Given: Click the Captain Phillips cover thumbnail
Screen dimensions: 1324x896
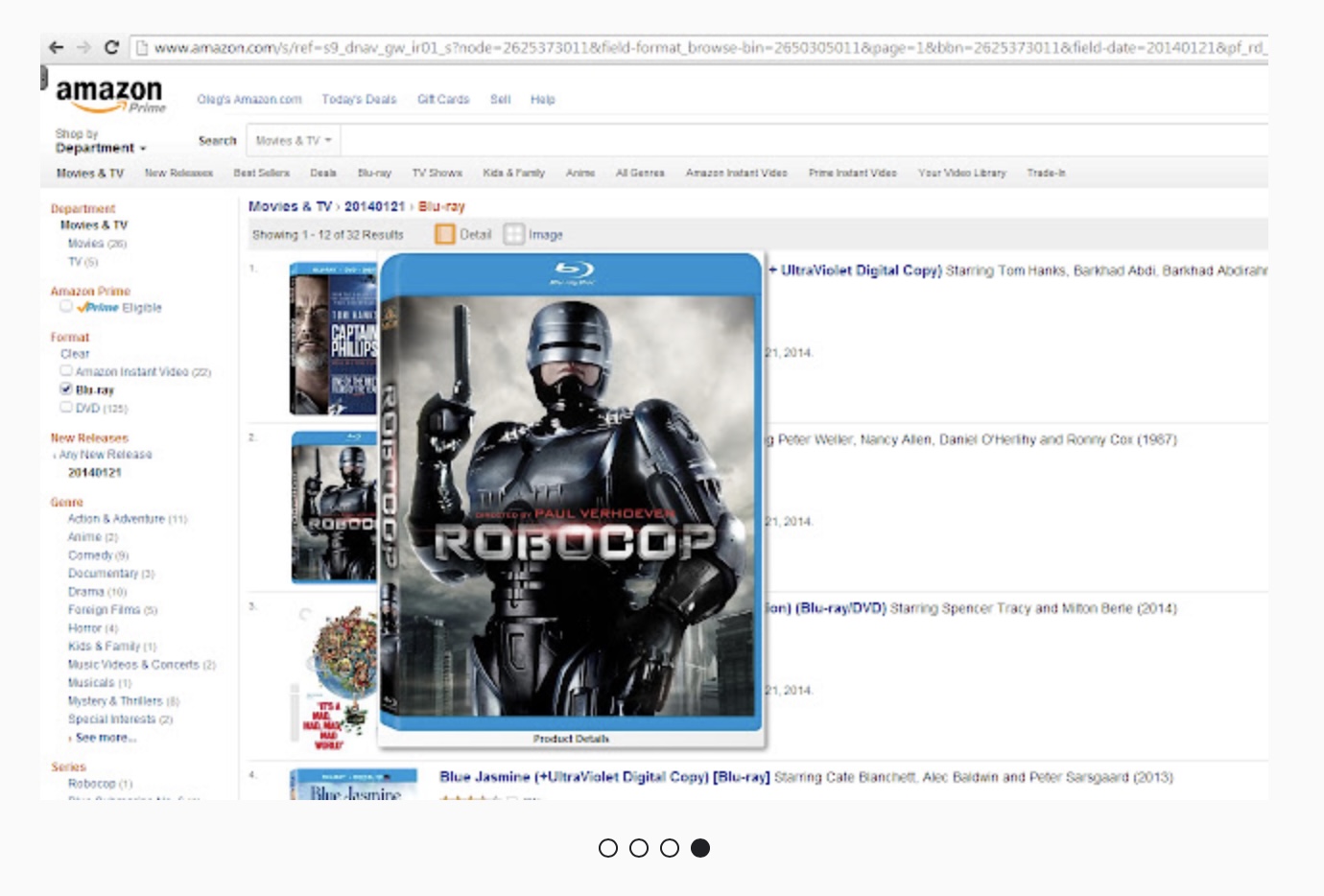Looking at the screenshot, I should (333, 339).
